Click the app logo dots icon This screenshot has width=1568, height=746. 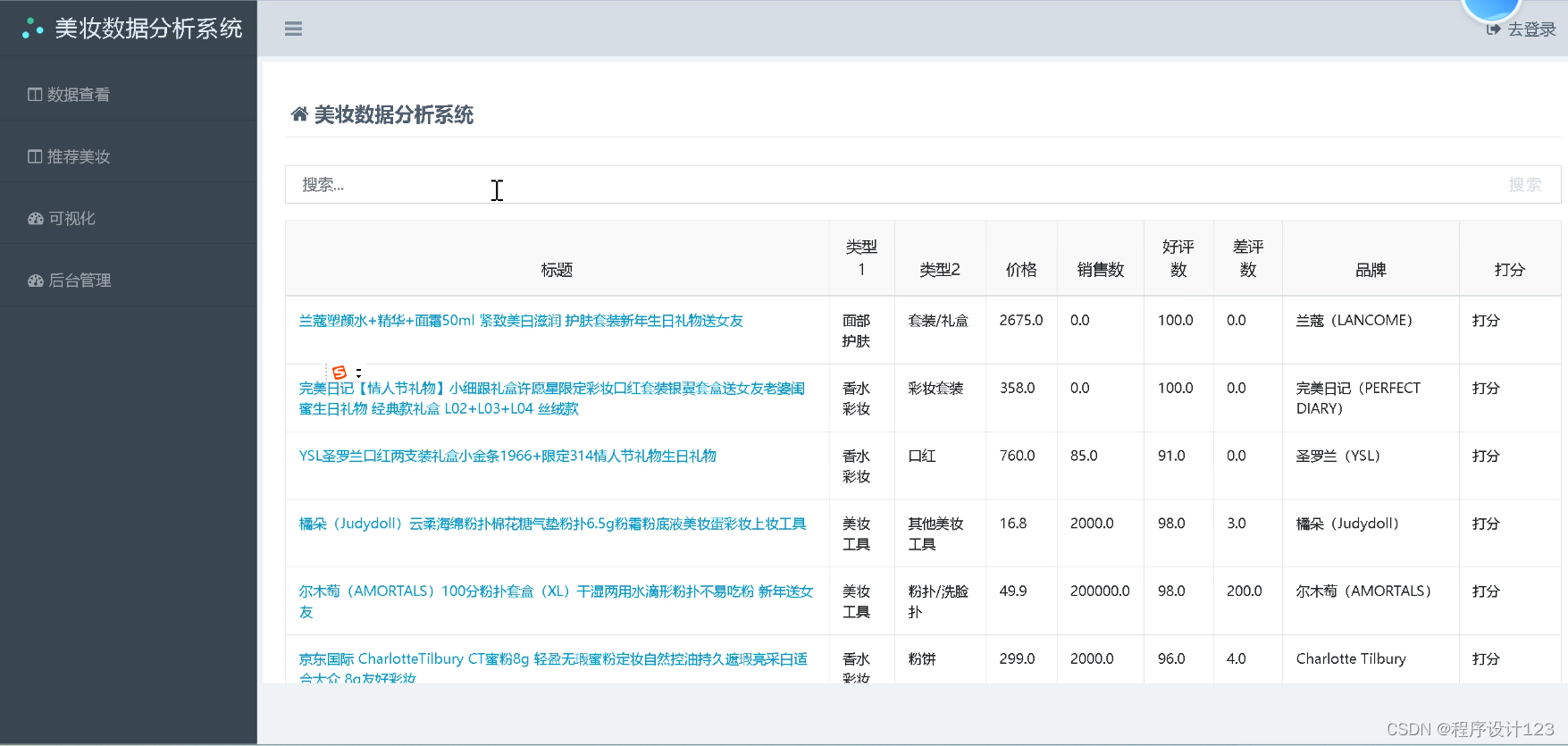click(x=33, y=29)
